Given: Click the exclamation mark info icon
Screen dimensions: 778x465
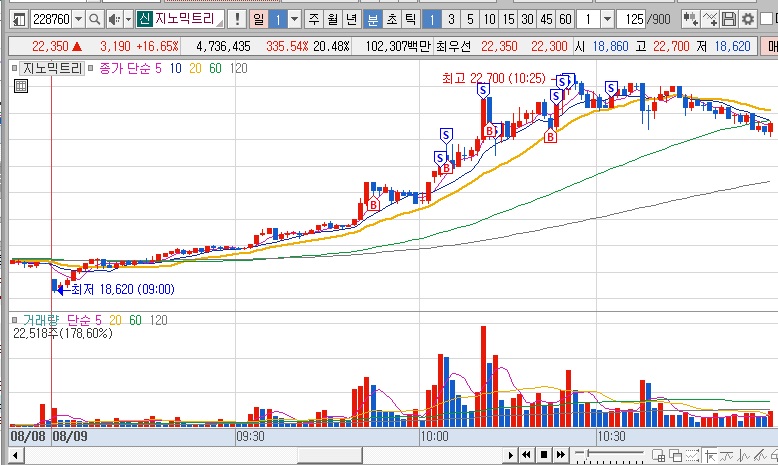Looking at the screenshot, I should tap(236, 19).
